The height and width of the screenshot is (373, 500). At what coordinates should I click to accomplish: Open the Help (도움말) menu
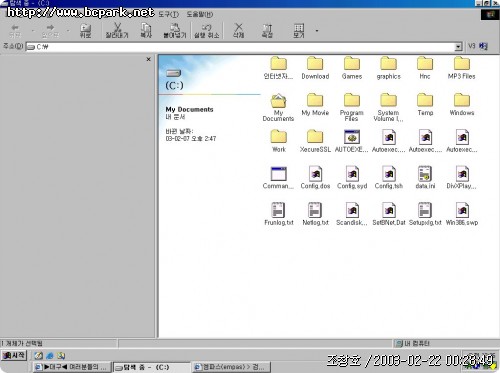(200, 14)
